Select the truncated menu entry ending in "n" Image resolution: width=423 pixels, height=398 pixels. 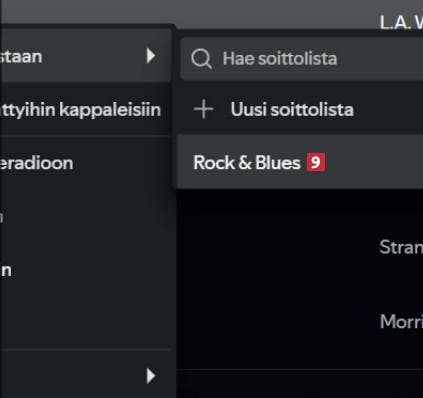6,270
